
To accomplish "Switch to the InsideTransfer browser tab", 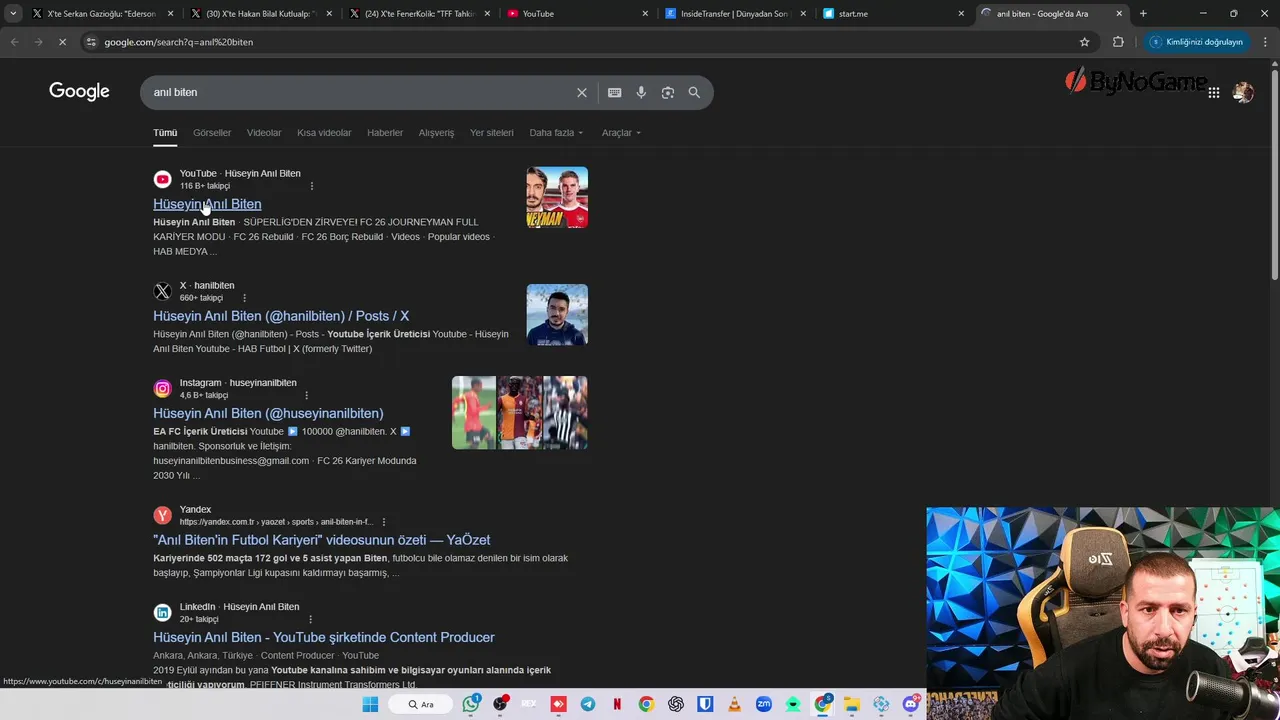I will 734,14.
